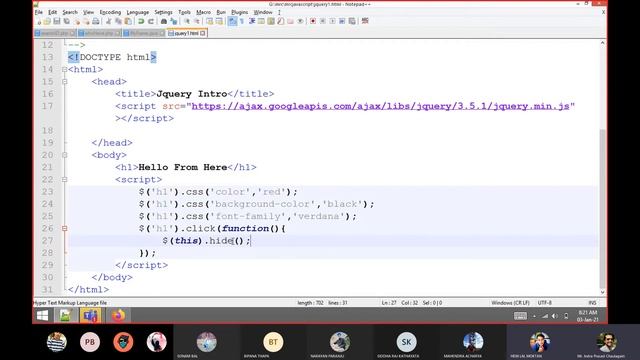Click the Stop macro recording icon
Image resolution: width=640 pixels, height=360 pixels.
(323, 21)
